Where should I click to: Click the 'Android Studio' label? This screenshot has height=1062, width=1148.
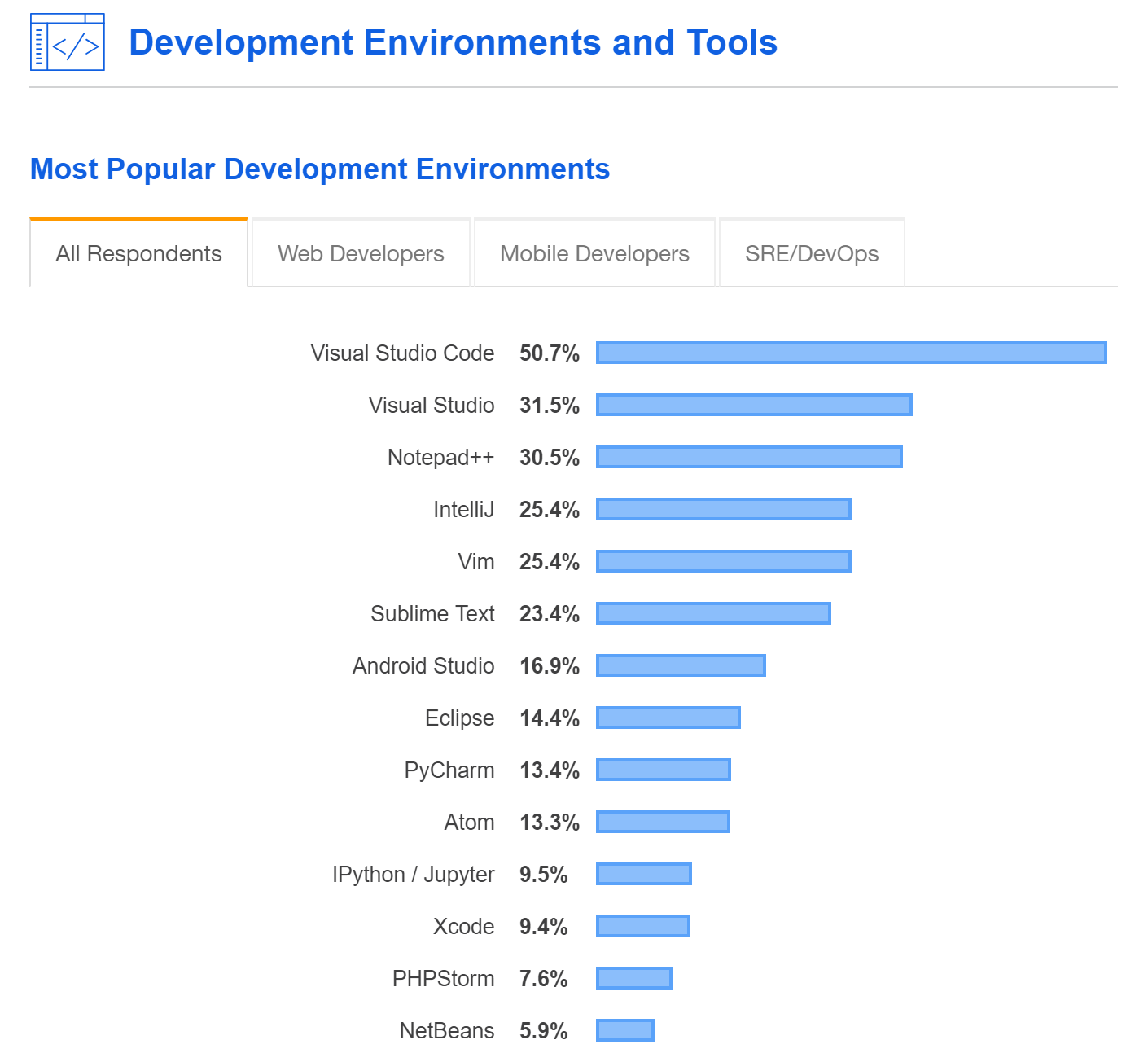(x=423, y=665)
